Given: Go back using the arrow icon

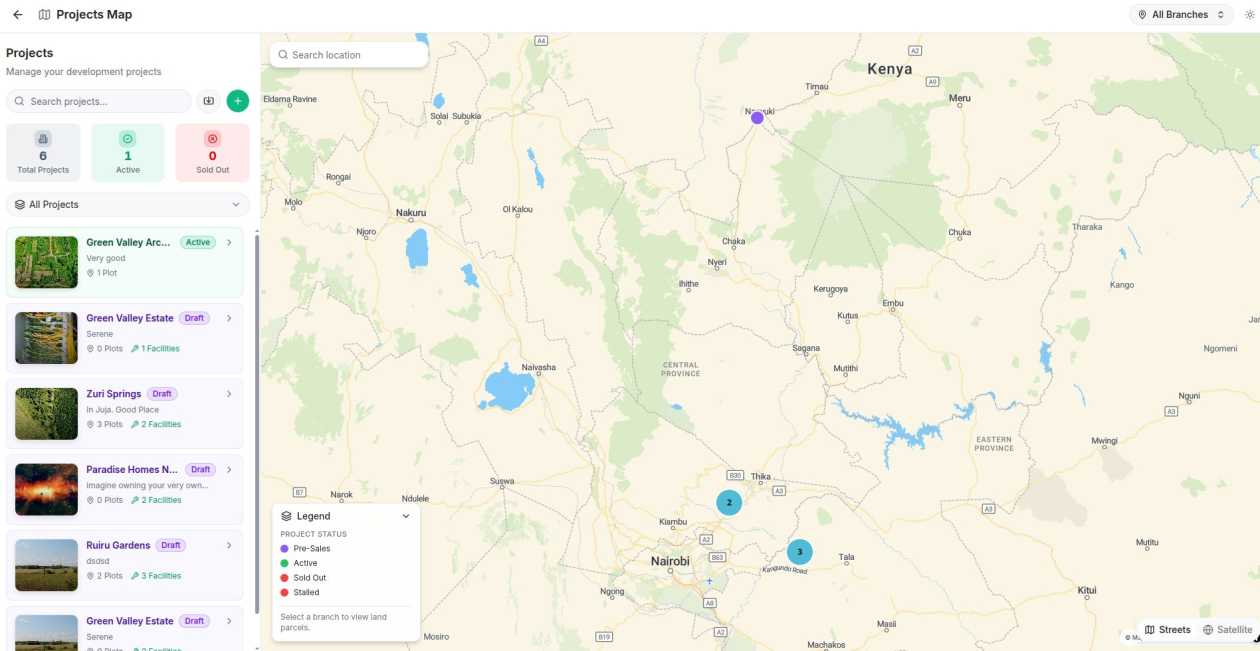Looking at the screenshot, I should pos(17,15).
